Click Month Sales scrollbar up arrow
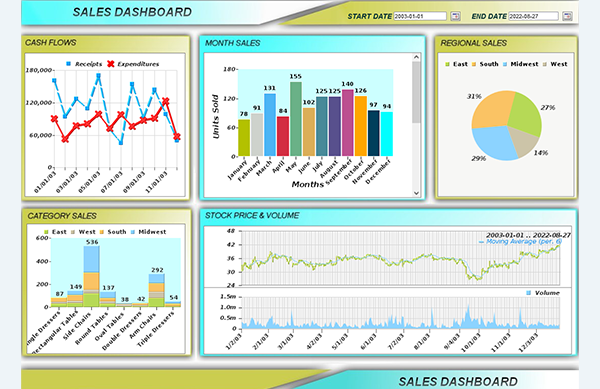This screenshot has width=600, height=389. tap(416, 57)
